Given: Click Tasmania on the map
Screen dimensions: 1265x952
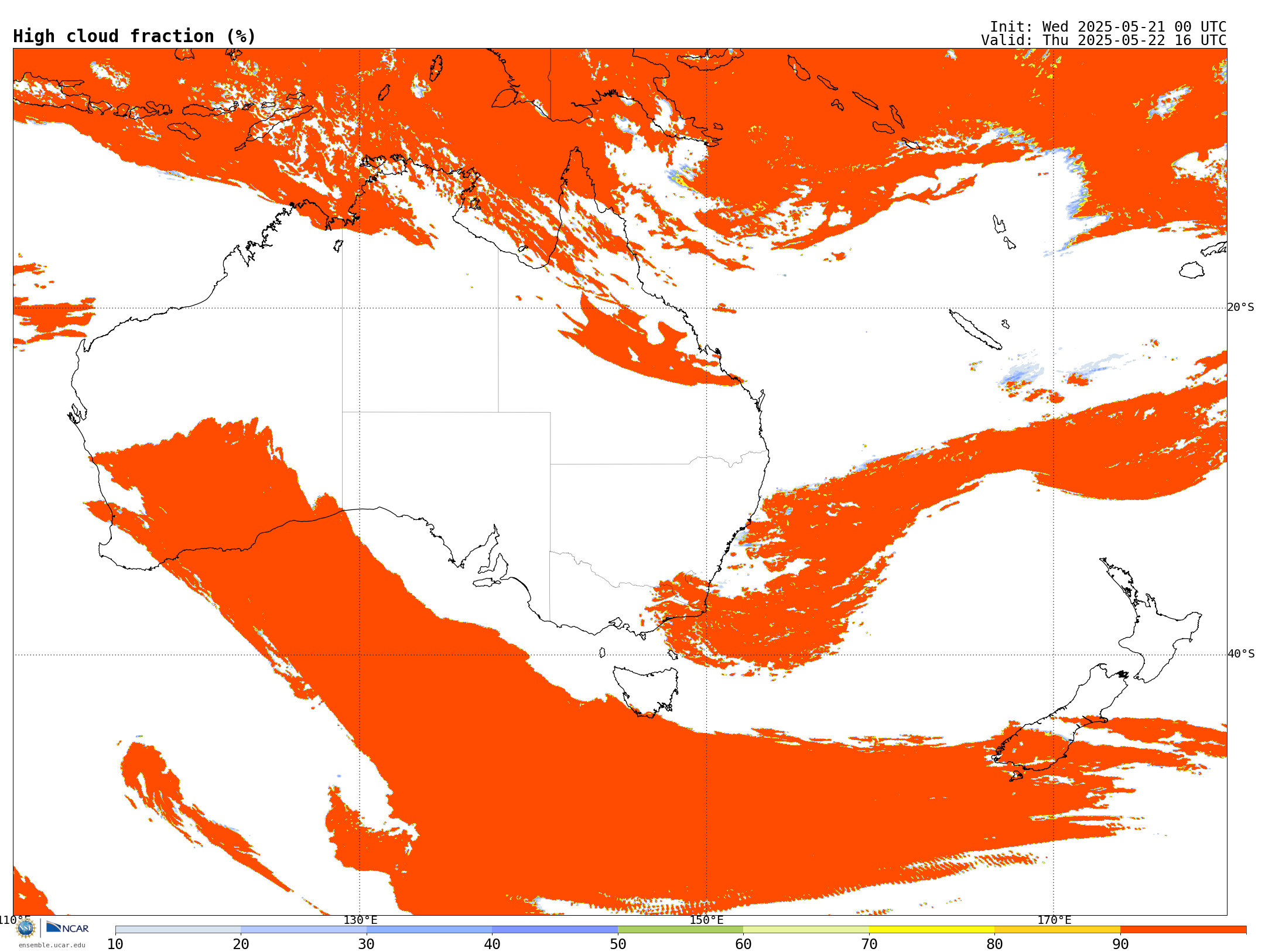Looking at the screenshot, I should pos(645,691).
